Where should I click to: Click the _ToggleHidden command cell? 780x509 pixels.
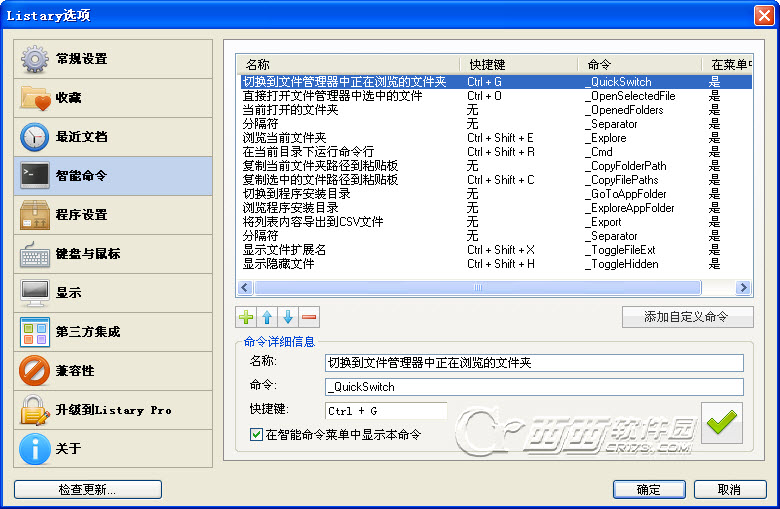pos(622,264)
